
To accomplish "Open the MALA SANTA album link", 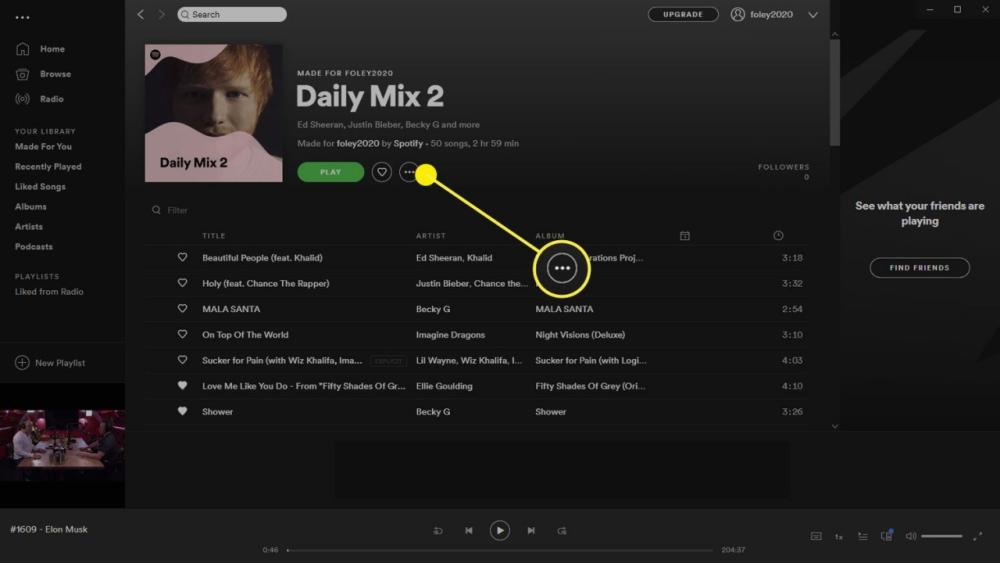I will click(564, 309).
